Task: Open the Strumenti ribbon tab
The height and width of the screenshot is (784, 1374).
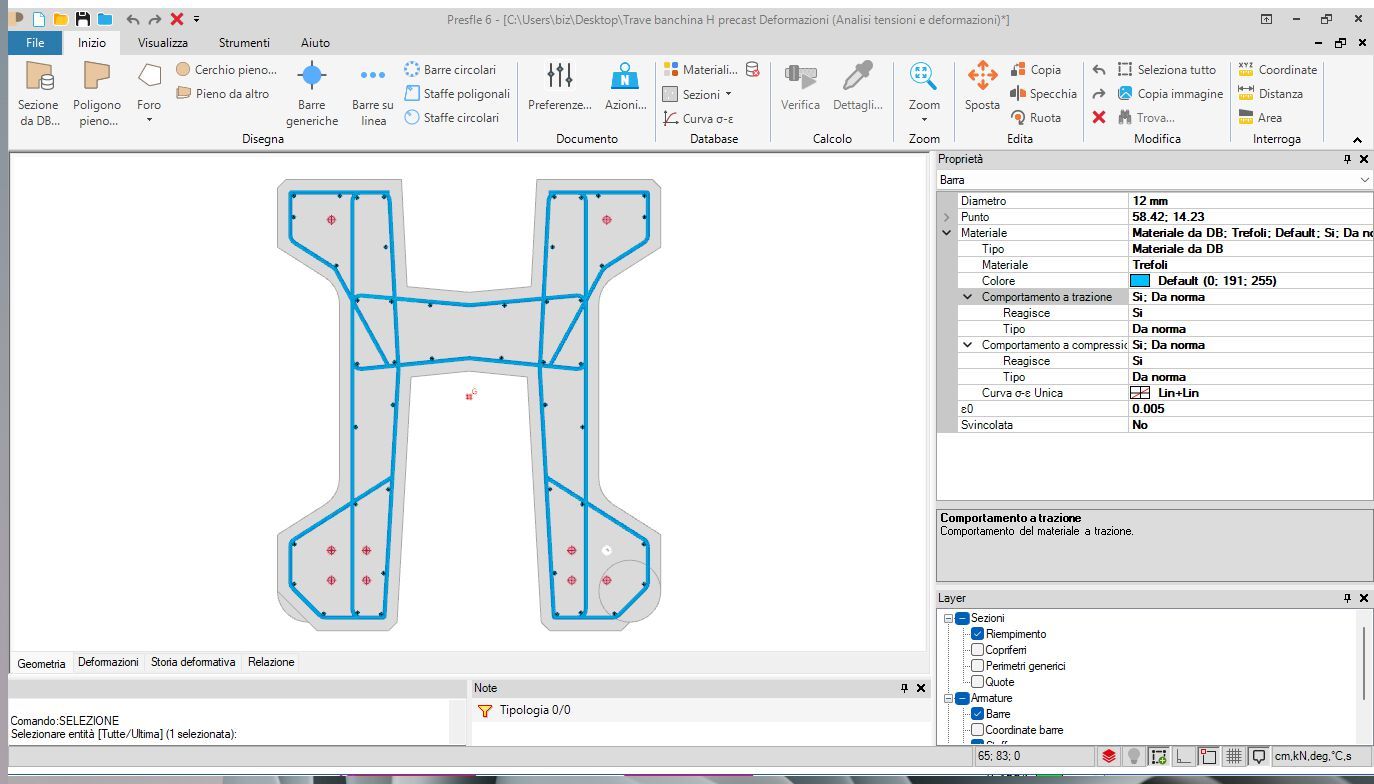Action: (244, 43)
